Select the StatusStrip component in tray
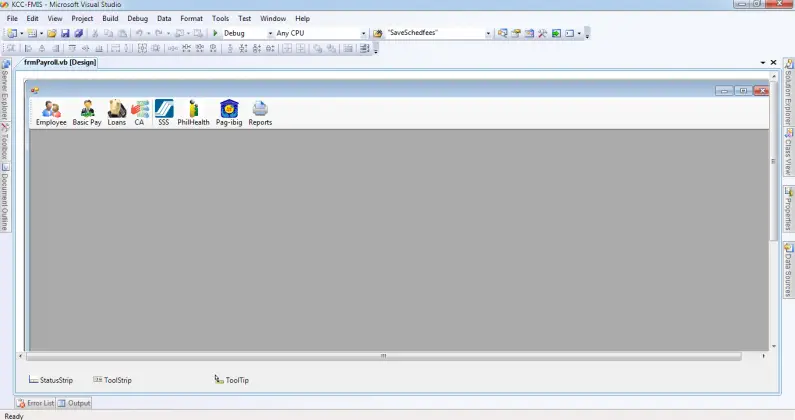Screen dimensions: 795x420 click(x=51, y=380)
